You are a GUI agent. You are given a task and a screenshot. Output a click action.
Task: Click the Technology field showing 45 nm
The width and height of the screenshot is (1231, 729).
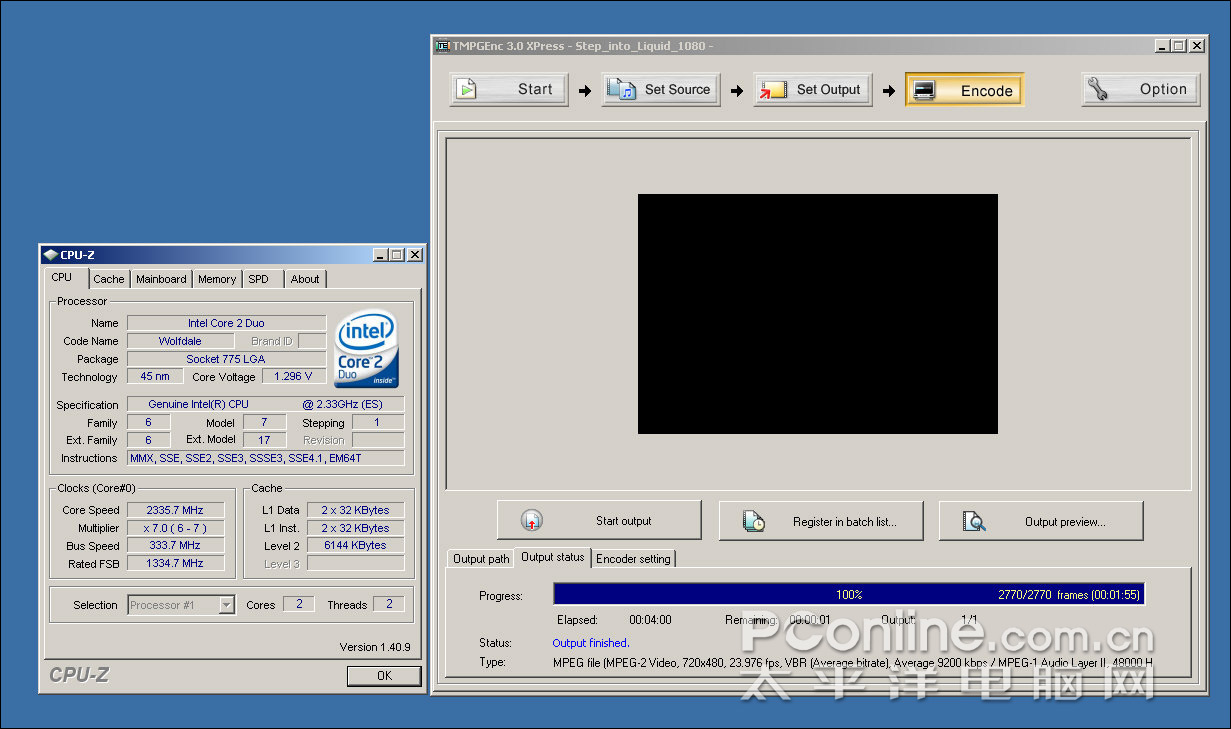pyautogui.click(x=155, y=377)
